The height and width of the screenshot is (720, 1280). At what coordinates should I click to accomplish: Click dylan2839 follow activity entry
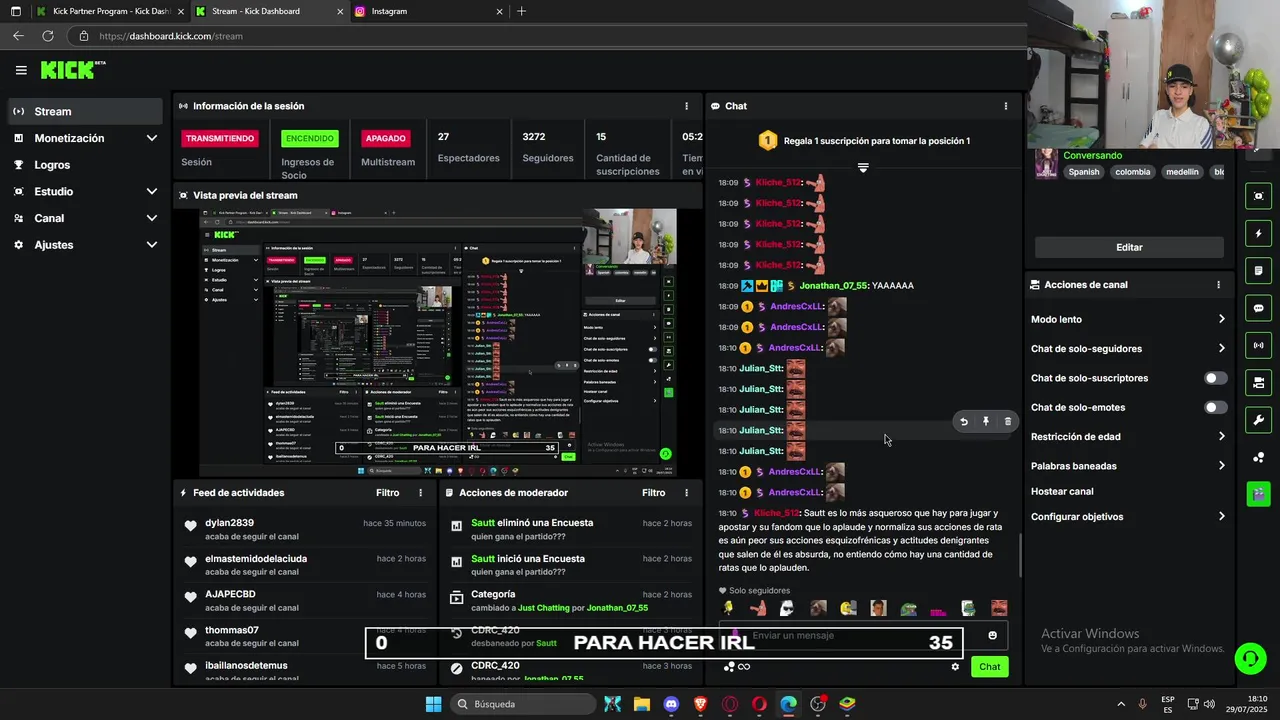(305, 529)
